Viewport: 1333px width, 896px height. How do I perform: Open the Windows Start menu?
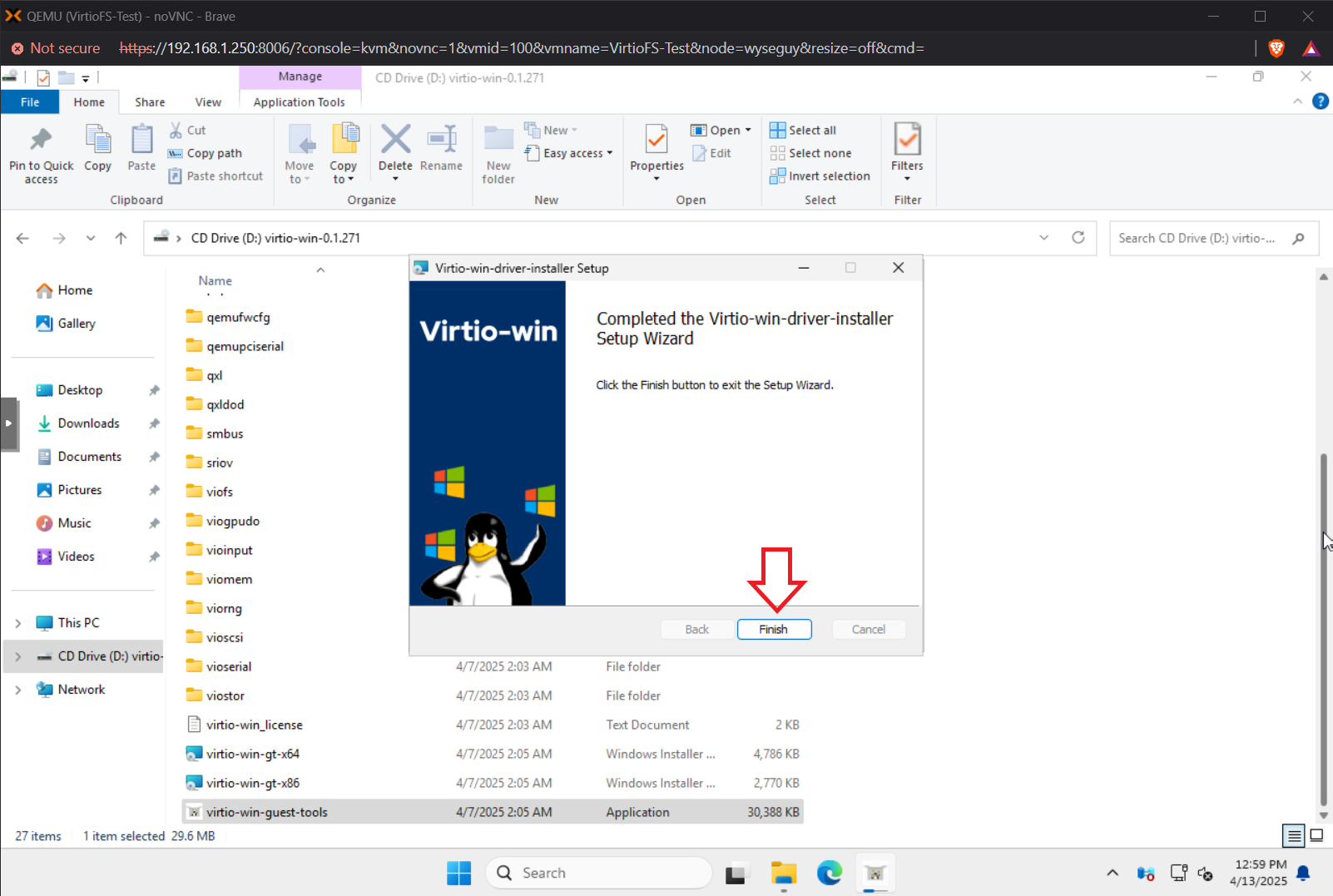pyautogui.click(x=458, y=873)
